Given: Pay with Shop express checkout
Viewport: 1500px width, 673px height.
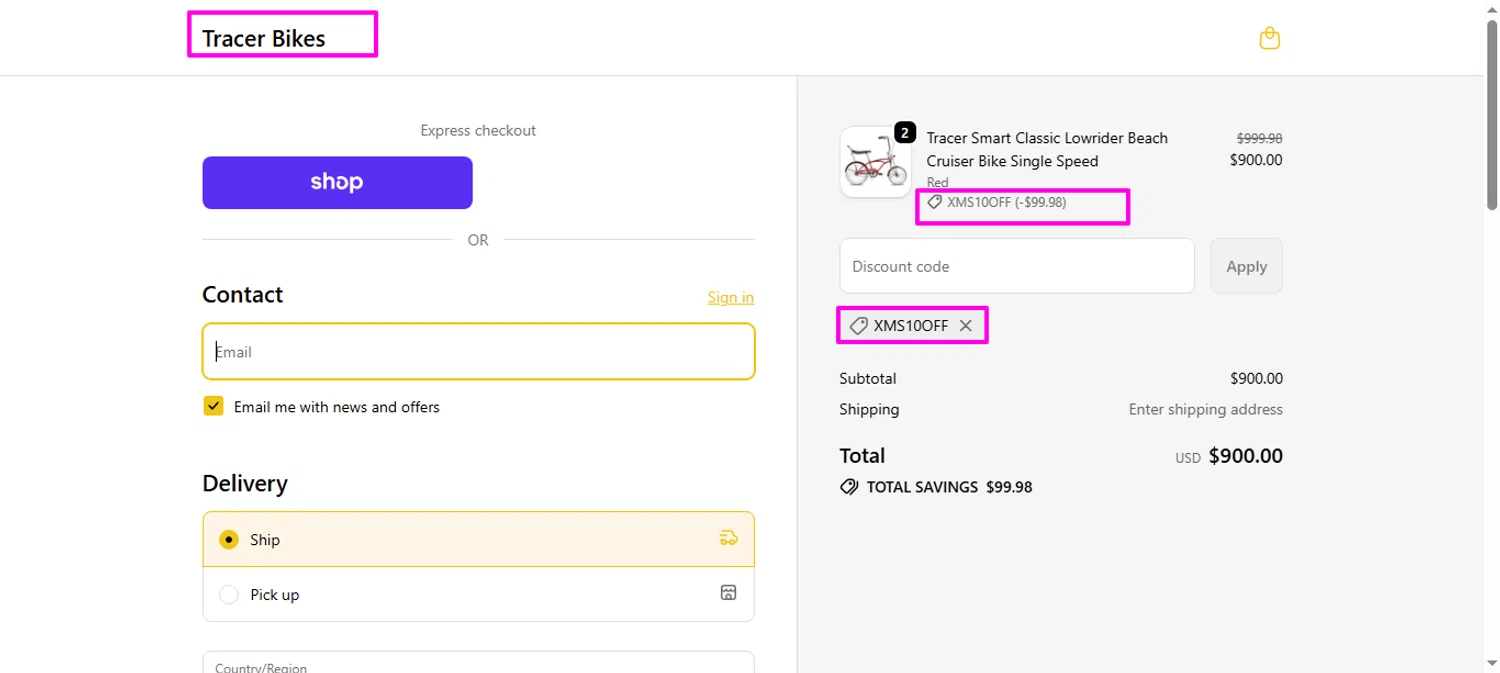Looking at the screenshot, I should 337,182.
